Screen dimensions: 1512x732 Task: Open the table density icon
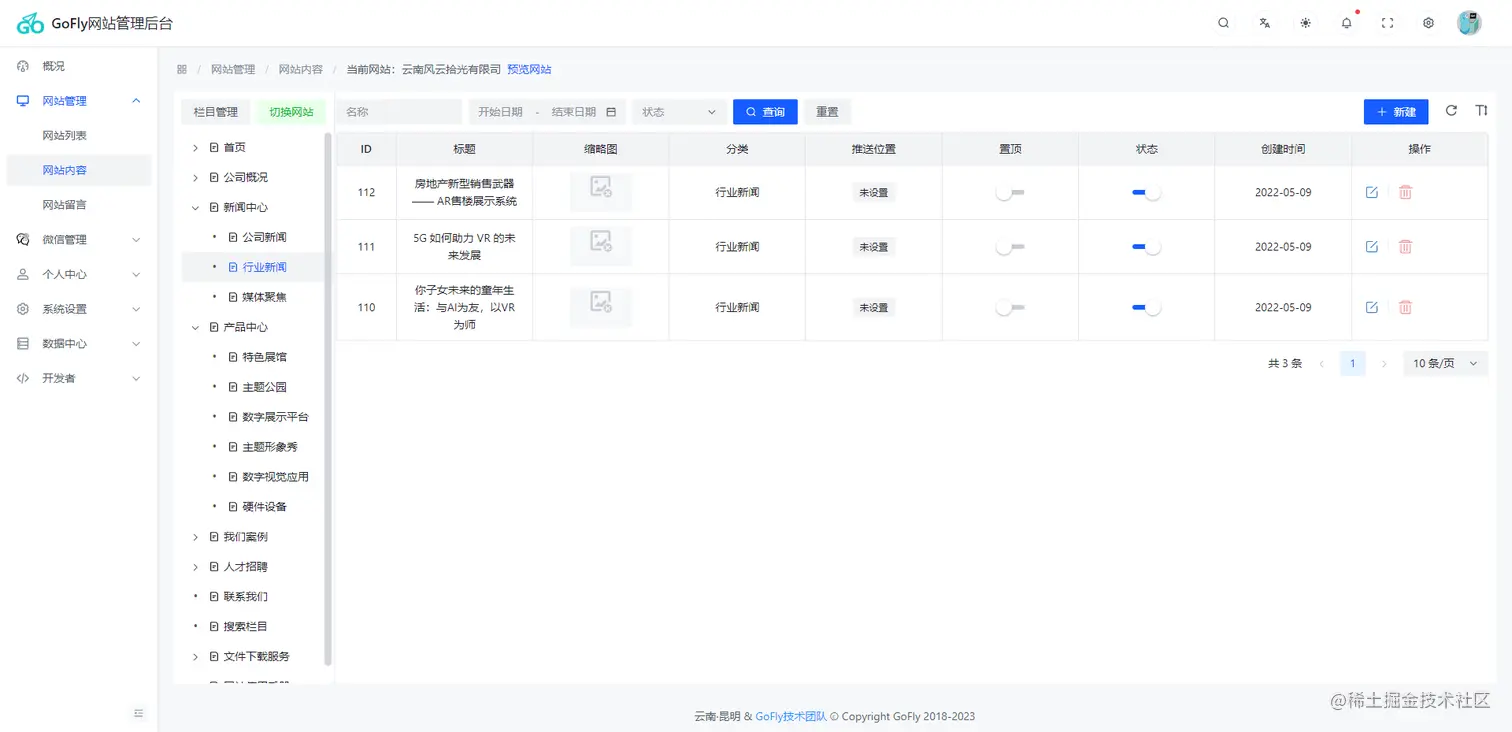pos(1482,111)
